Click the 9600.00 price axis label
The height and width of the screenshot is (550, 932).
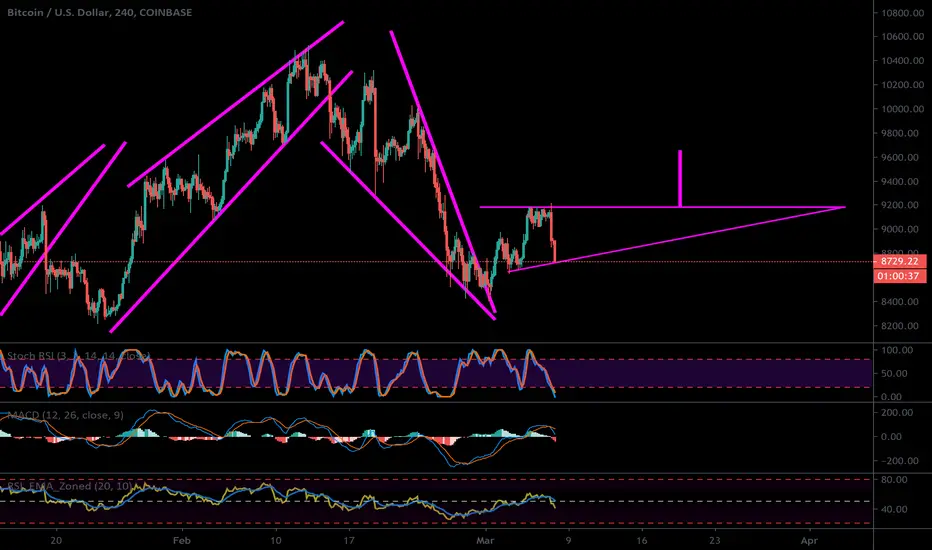[902, 158]
